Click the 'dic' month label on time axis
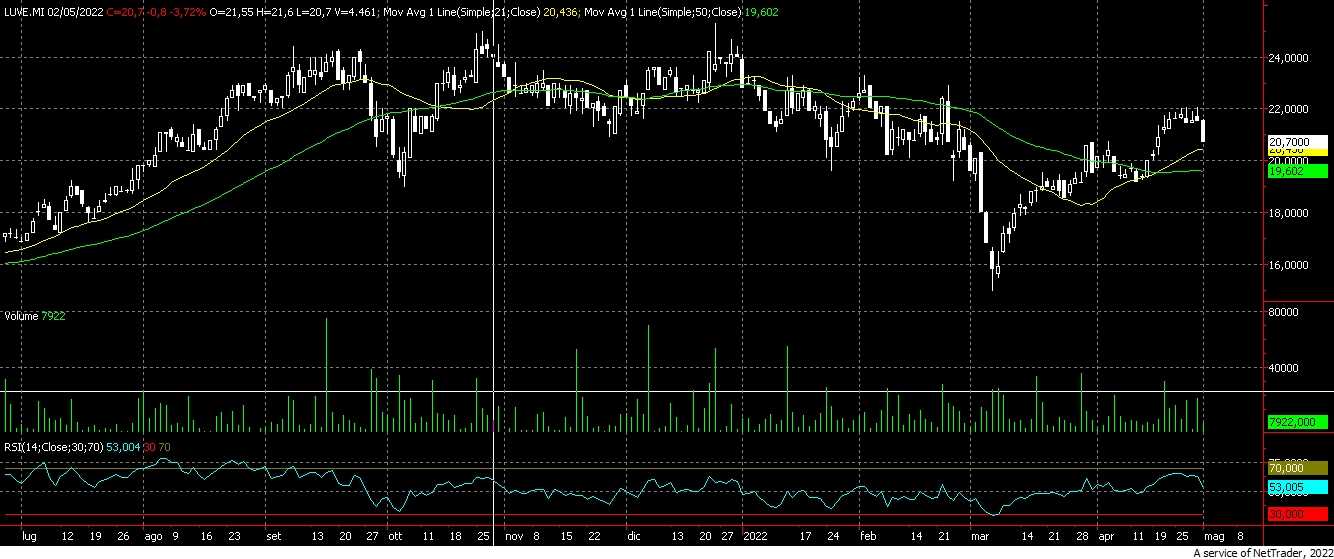The height and width of the screenshot is (559, 1334). (633, 536)
